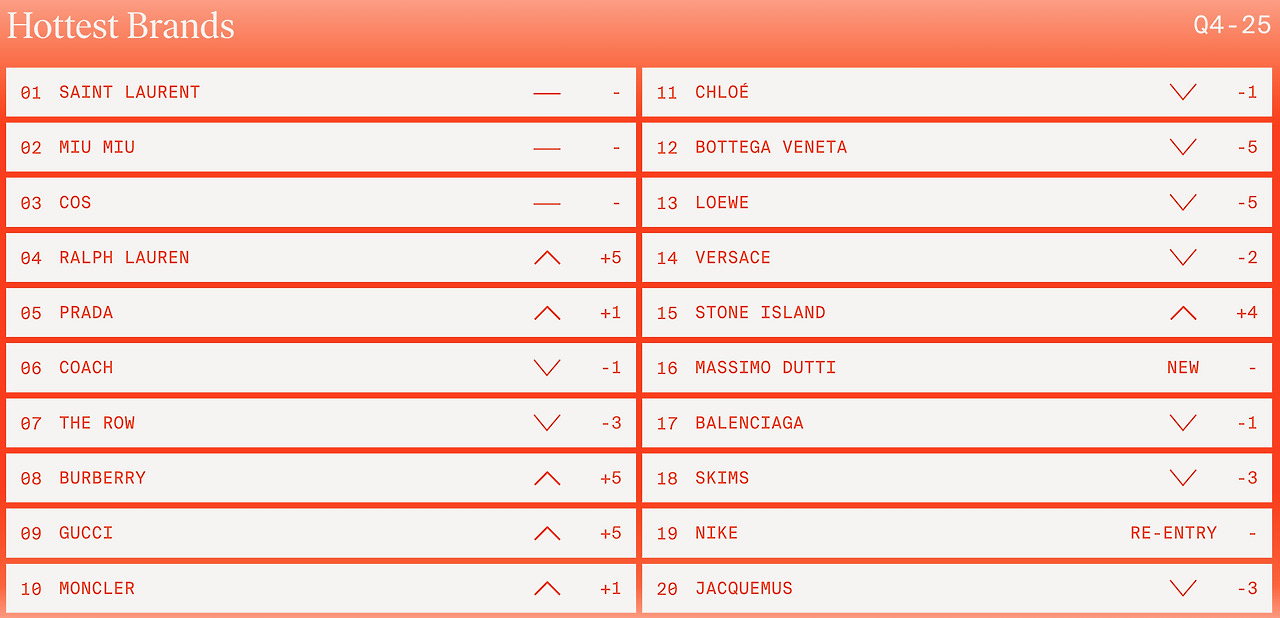Click the flat dash icon for Saint Laurent
The image size is (1280, 618).
click(x=547, y=93)
